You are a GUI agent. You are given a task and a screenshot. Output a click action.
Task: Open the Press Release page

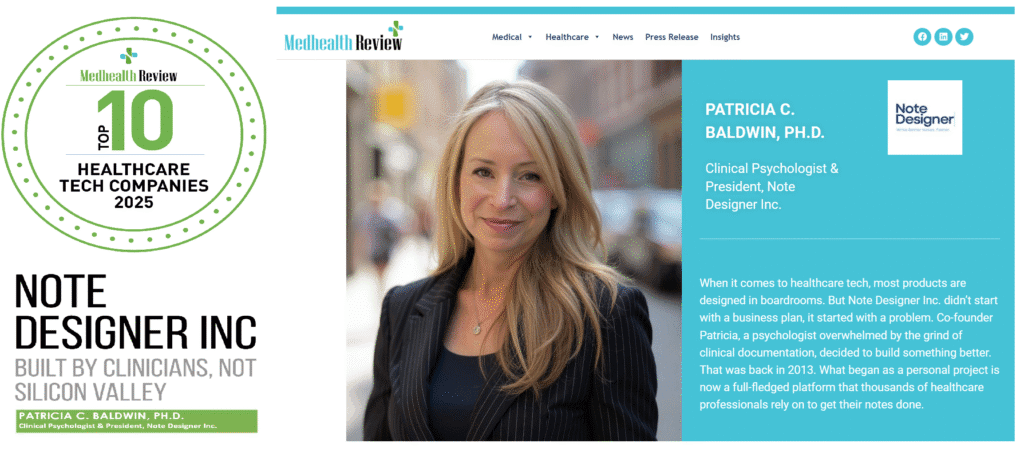pos(671,37)
